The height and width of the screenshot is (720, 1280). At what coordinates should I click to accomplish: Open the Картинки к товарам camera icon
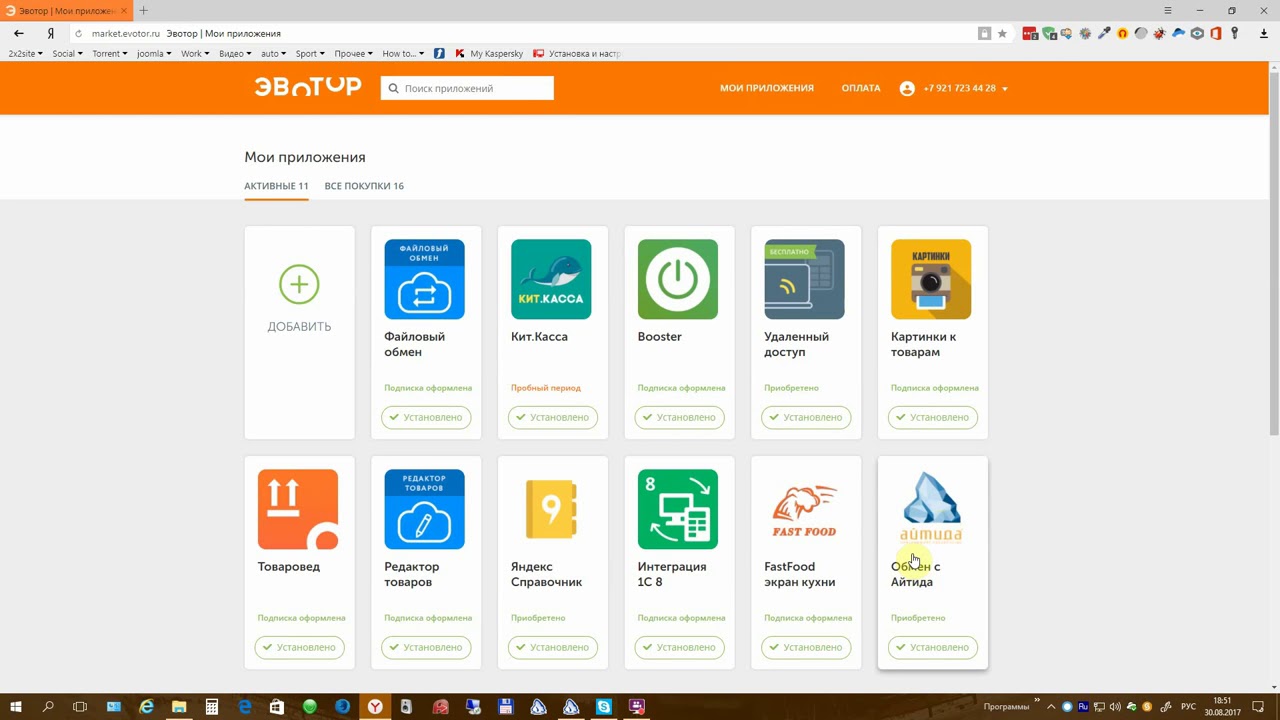931,279
